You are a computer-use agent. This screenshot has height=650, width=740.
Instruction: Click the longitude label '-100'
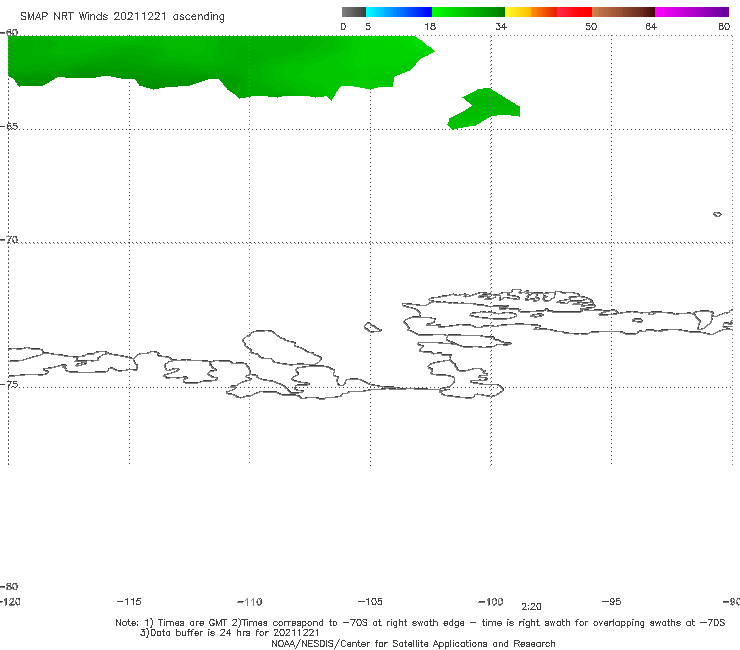491,601
